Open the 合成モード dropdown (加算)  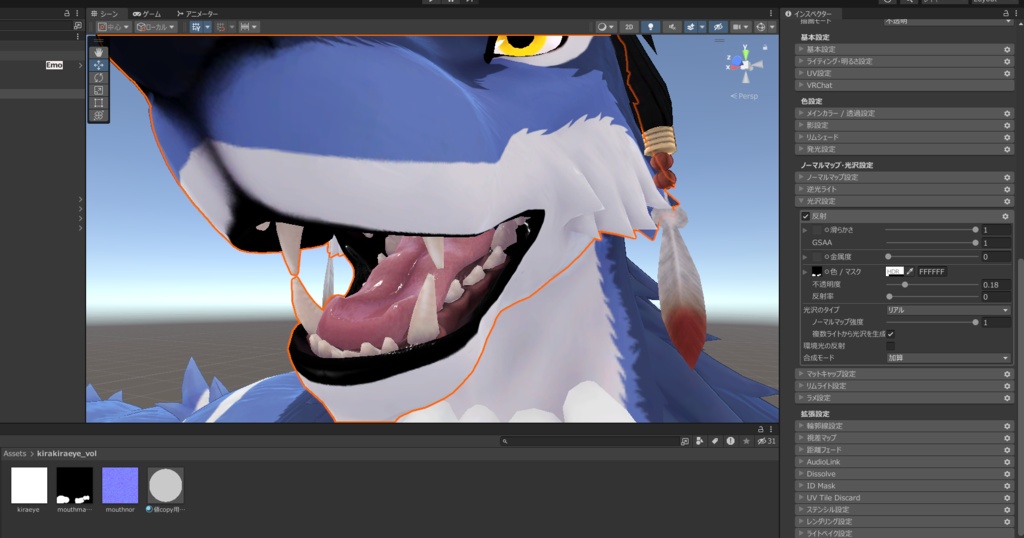[x=948, y=358]
